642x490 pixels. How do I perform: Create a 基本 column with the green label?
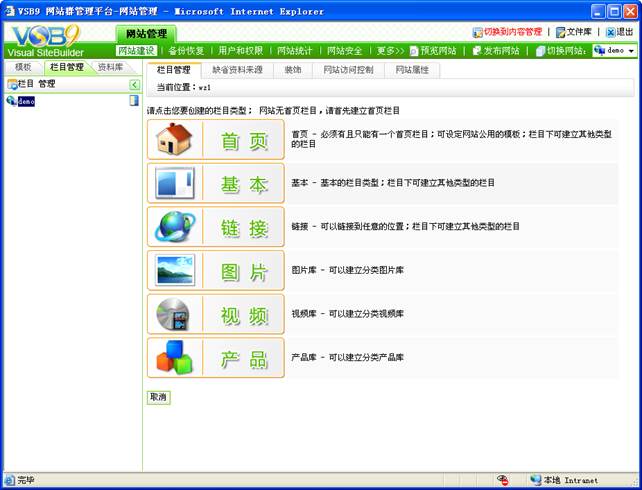[x=244, y=185]
